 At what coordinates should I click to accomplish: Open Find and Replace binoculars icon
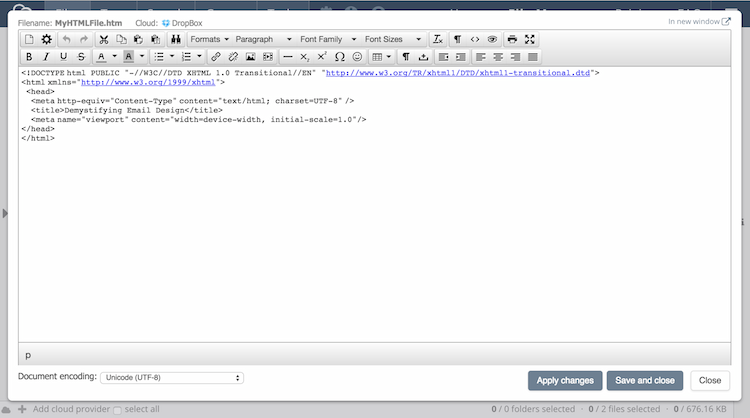click(175, 39)
